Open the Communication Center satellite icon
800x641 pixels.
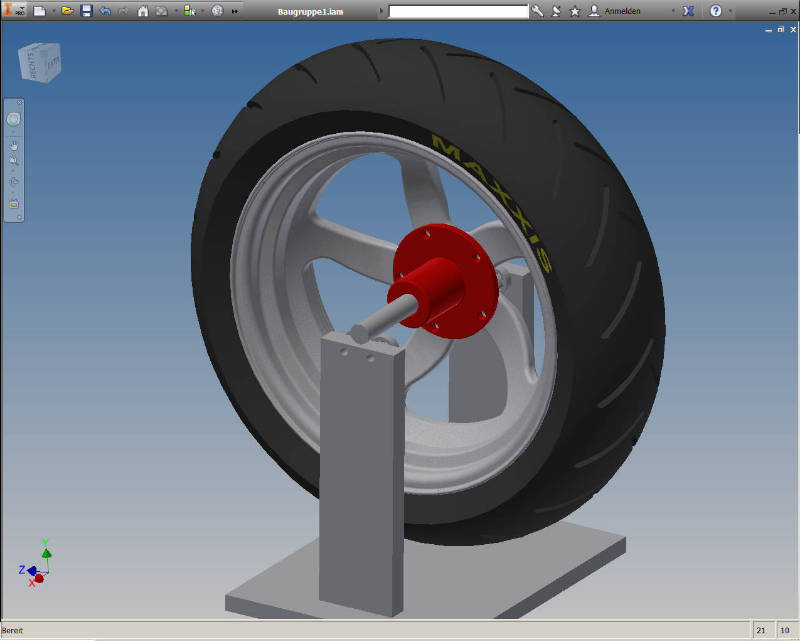click(556, 11)
